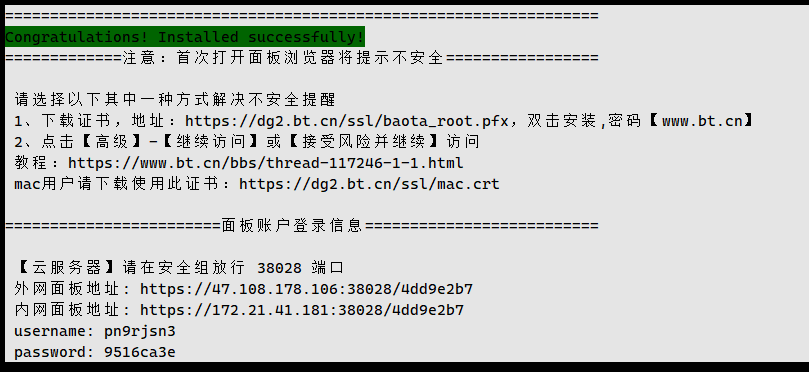Click the 面板账户登录信息 section header
809x372 pixels.
tap(293, 225)
